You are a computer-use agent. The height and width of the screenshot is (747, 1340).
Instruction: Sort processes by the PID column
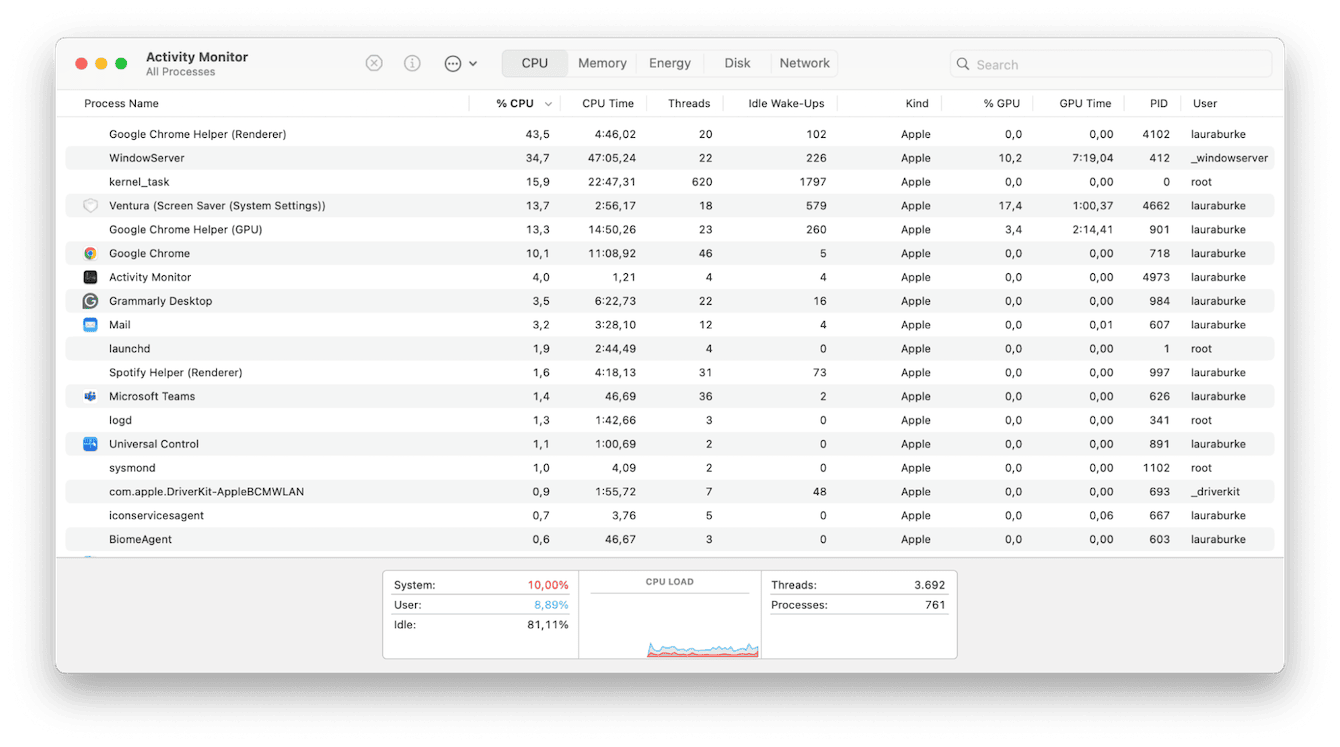pyautogui.click(x=1157, y=103)
